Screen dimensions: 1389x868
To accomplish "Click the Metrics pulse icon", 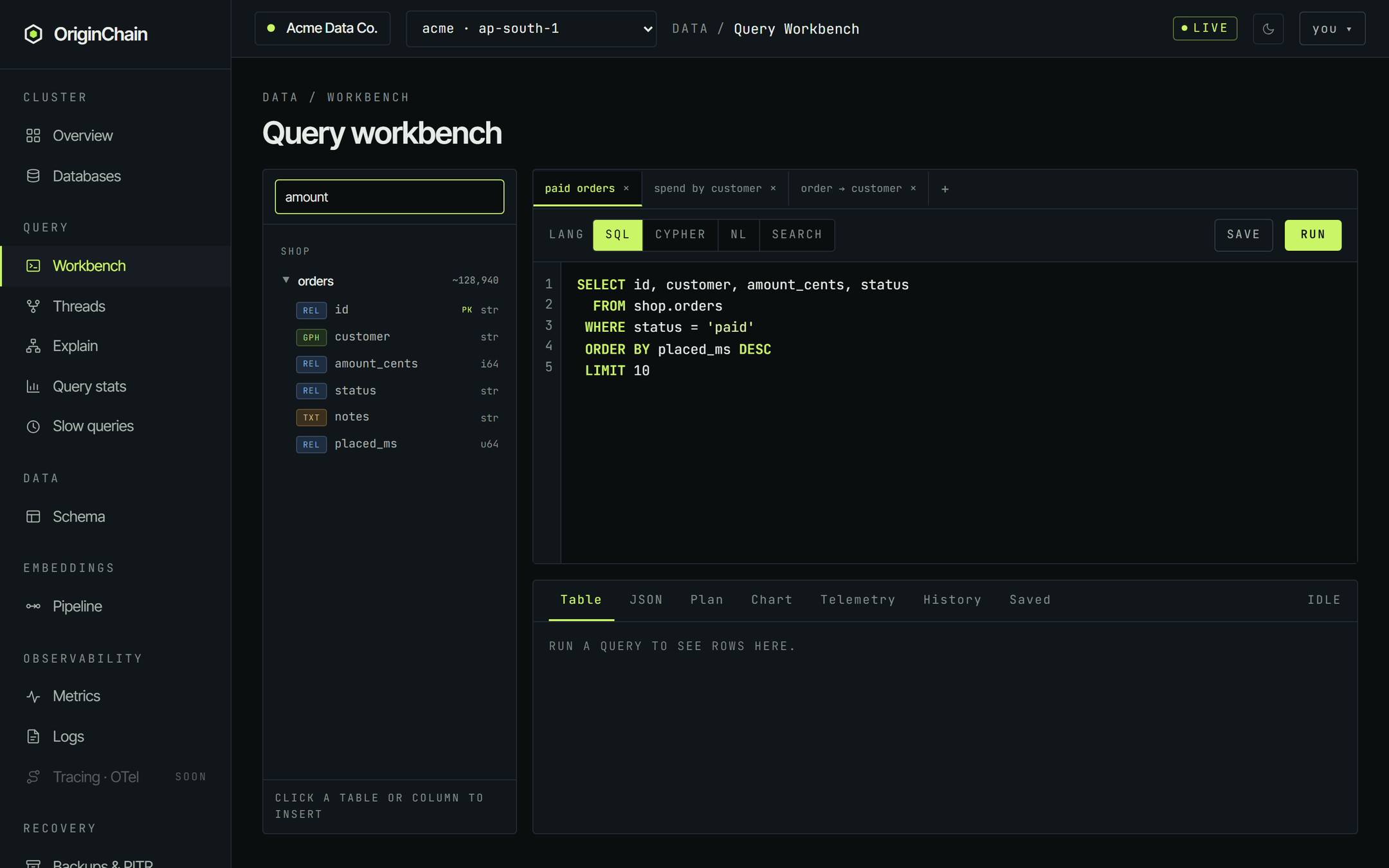I will pos(33,696).
